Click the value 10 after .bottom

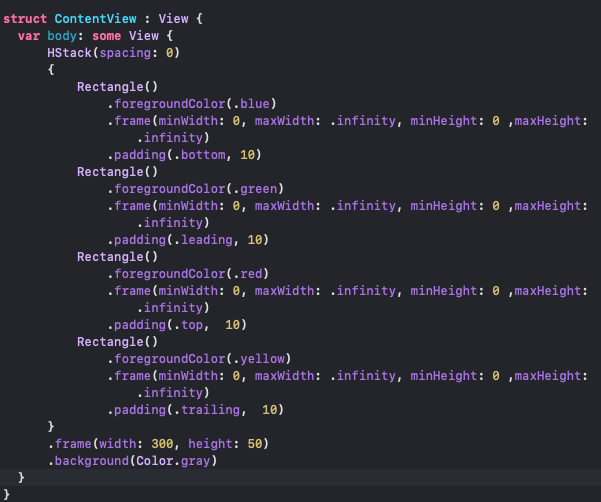(247, 155)
